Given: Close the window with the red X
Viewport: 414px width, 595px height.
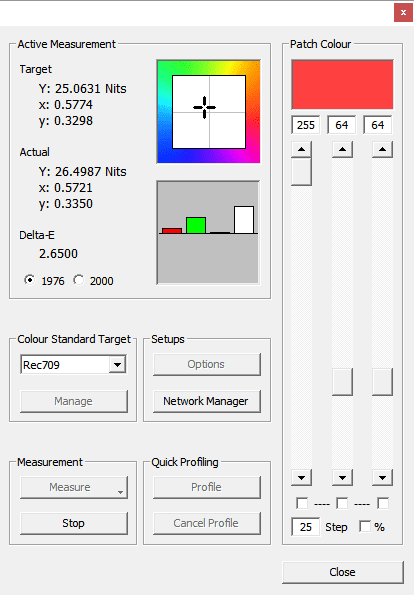Looking at the screenshot, I should pyautogui.click(x=403, y=13).
